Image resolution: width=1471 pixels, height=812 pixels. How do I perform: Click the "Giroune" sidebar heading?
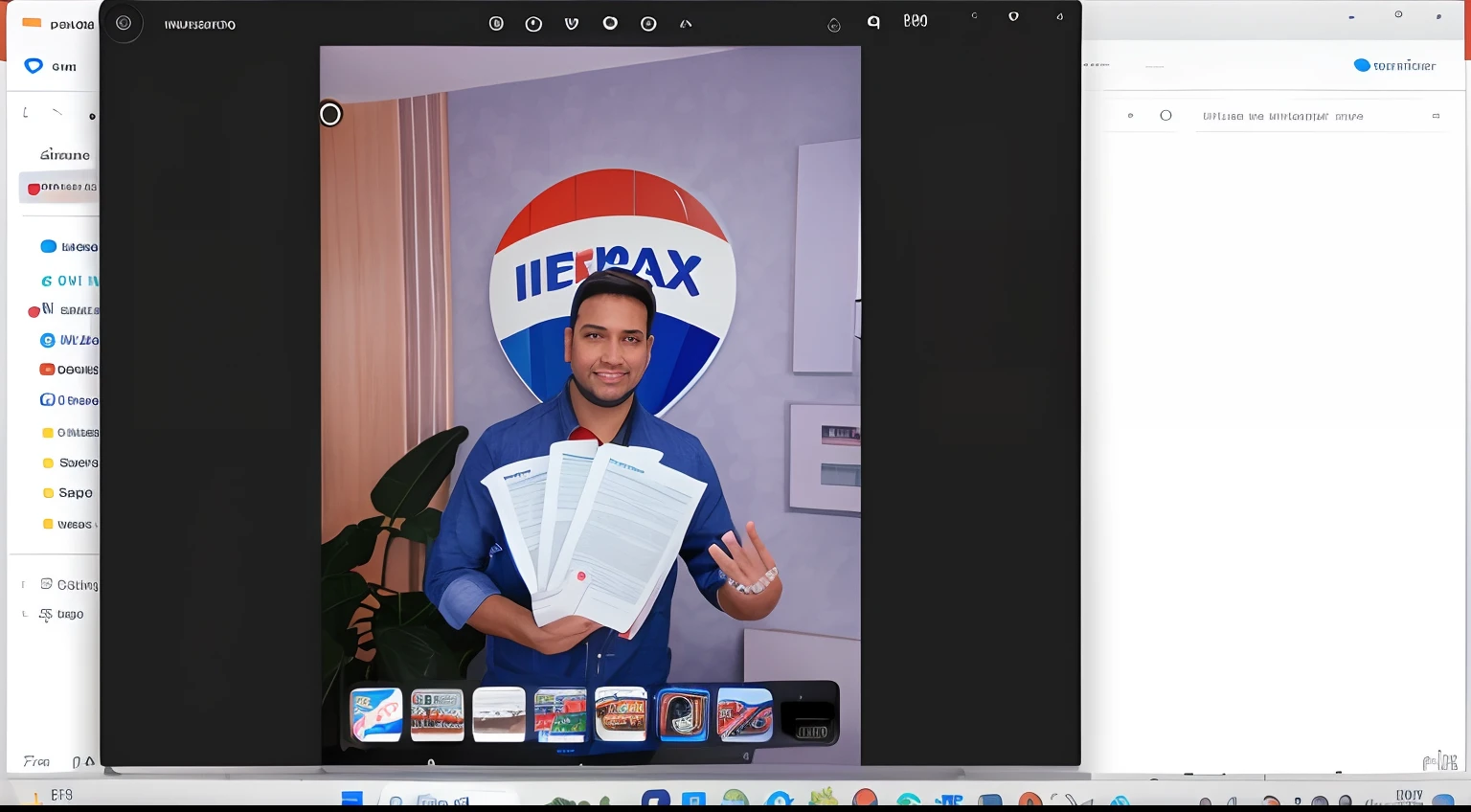coord(65,155)
